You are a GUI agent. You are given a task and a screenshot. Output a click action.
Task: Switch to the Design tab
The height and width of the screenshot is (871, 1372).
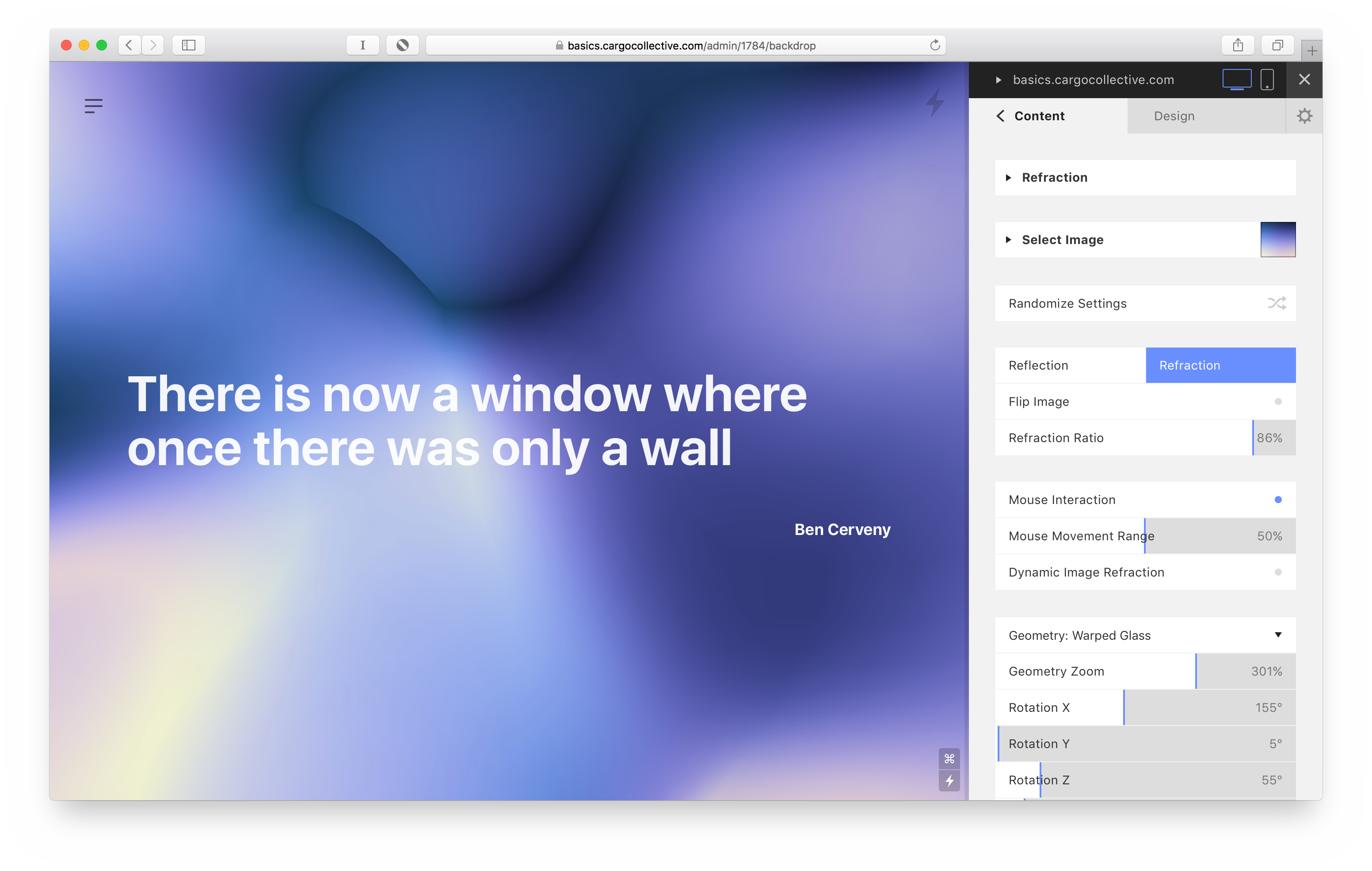coord(1174,116)
